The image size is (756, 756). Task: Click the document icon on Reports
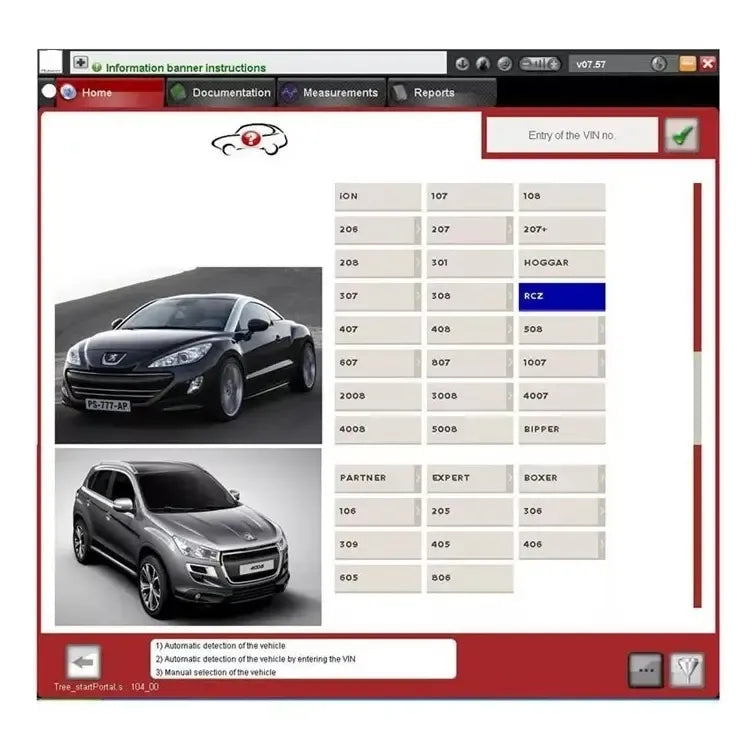tap(400, 93)
